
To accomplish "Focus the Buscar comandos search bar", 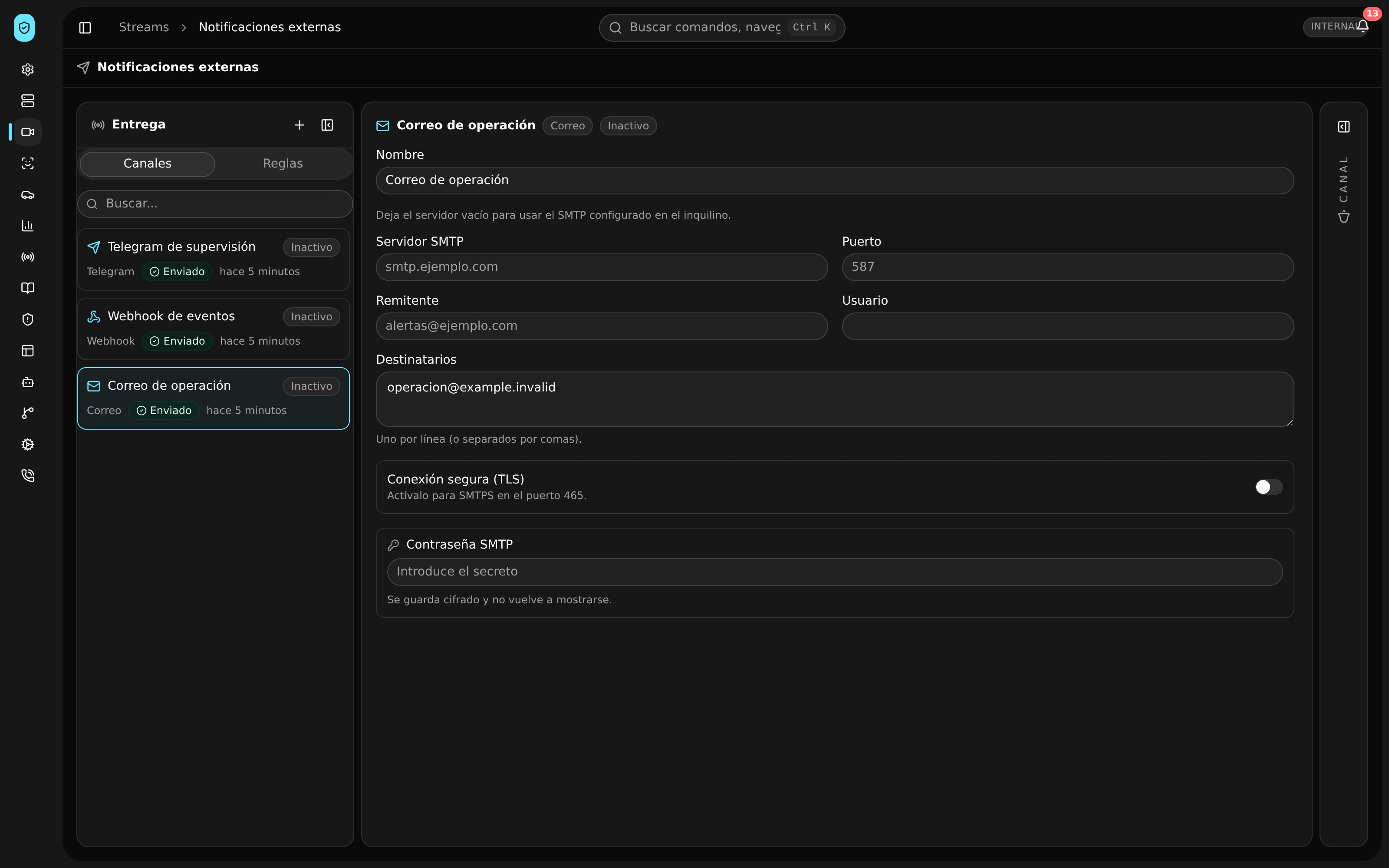I will tap(721, 27).
